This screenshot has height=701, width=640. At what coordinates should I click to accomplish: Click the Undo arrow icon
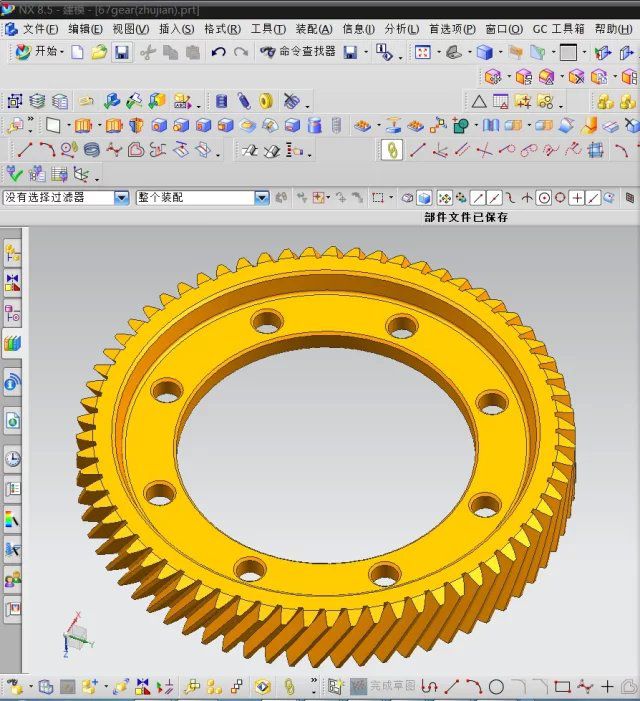tap(218, 52)
